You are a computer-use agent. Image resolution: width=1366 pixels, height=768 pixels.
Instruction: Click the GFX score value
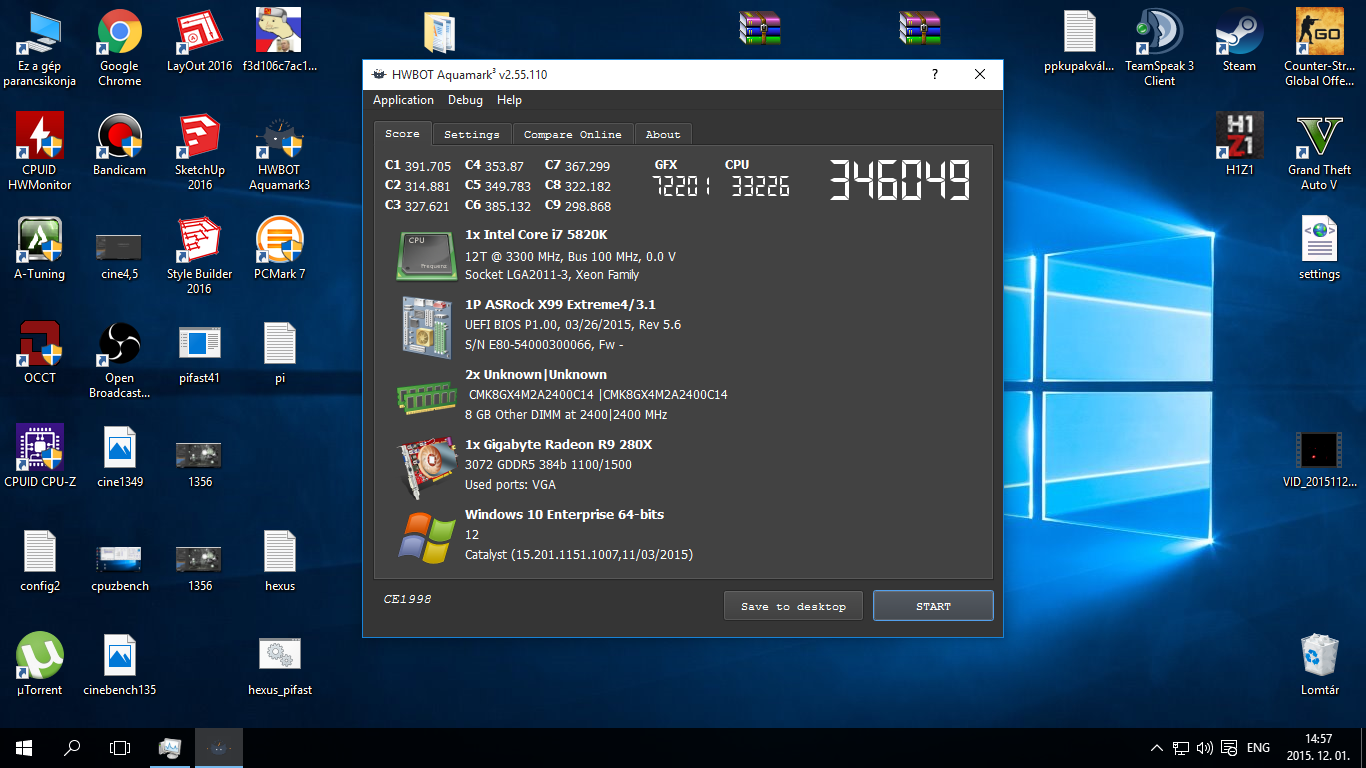click(681, 186)
